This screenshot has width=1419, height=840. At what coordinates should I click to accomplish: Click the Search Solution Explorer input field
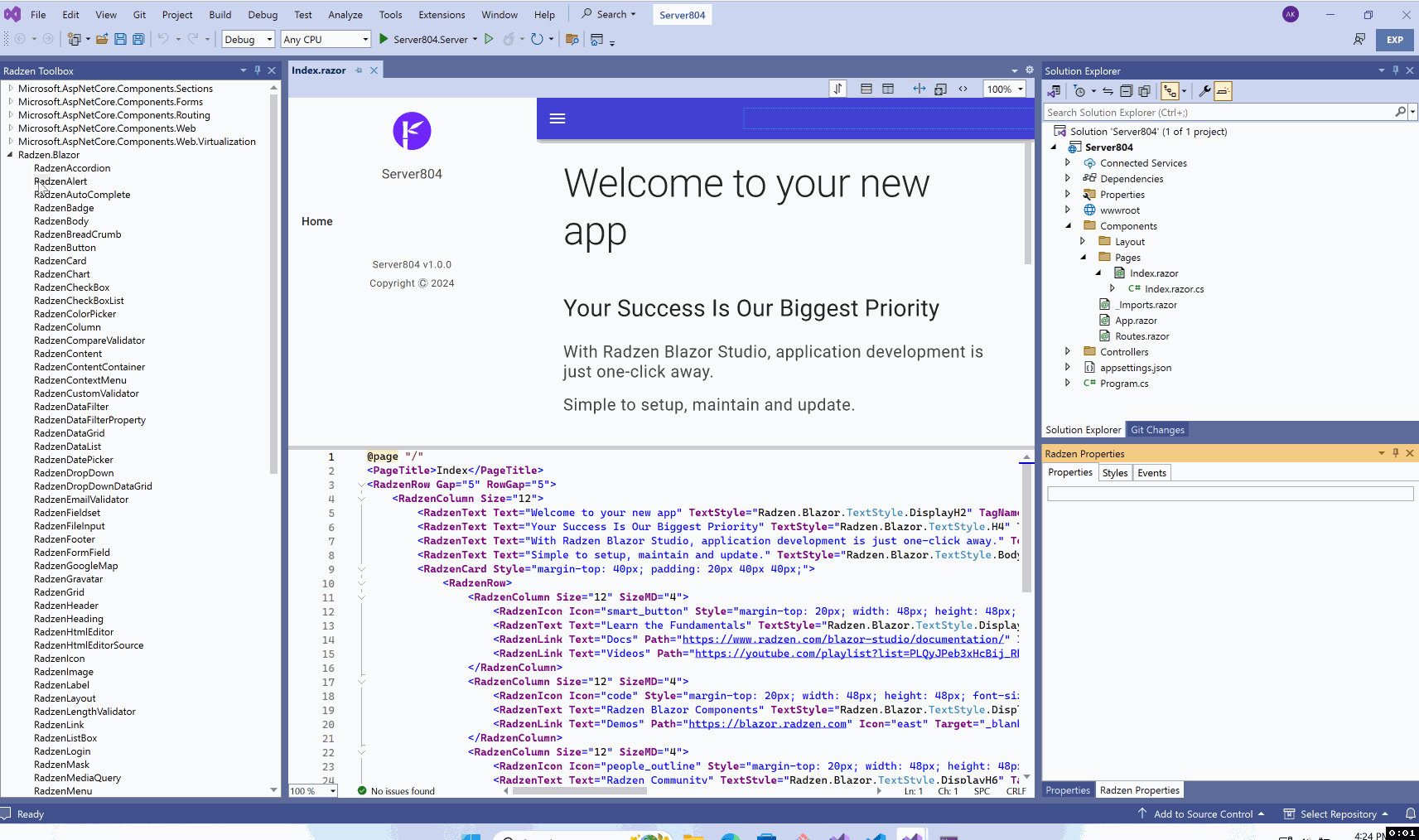pos(1218,113)
